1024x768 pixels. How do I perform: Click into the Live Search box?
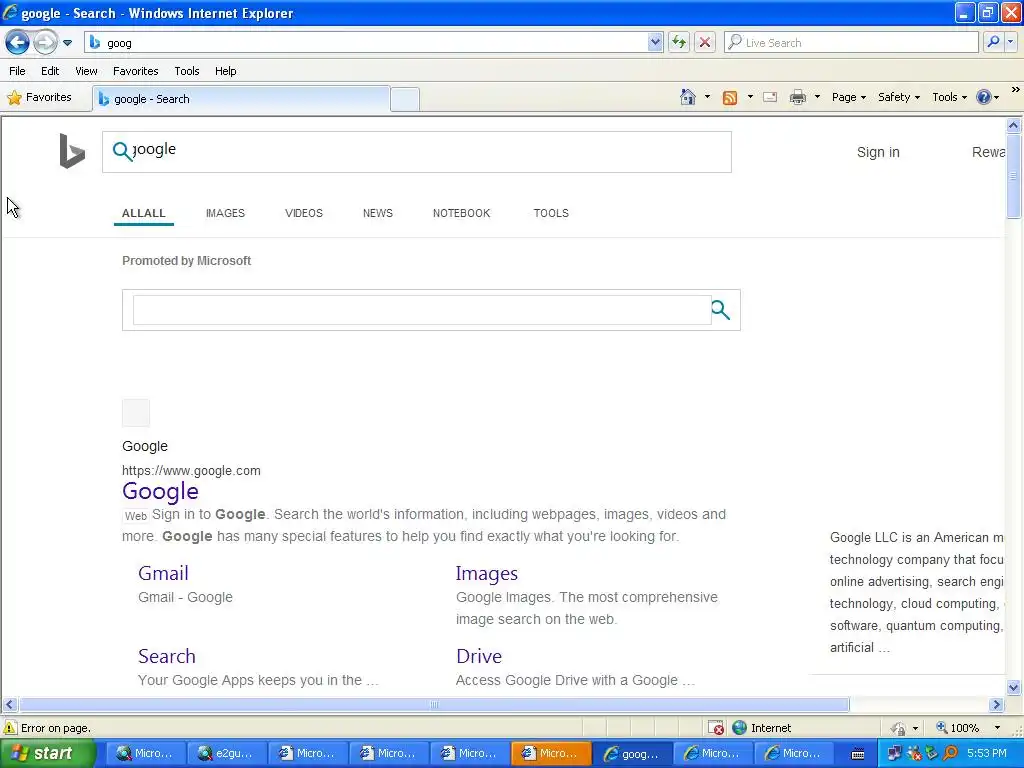(x=851, y=42)
